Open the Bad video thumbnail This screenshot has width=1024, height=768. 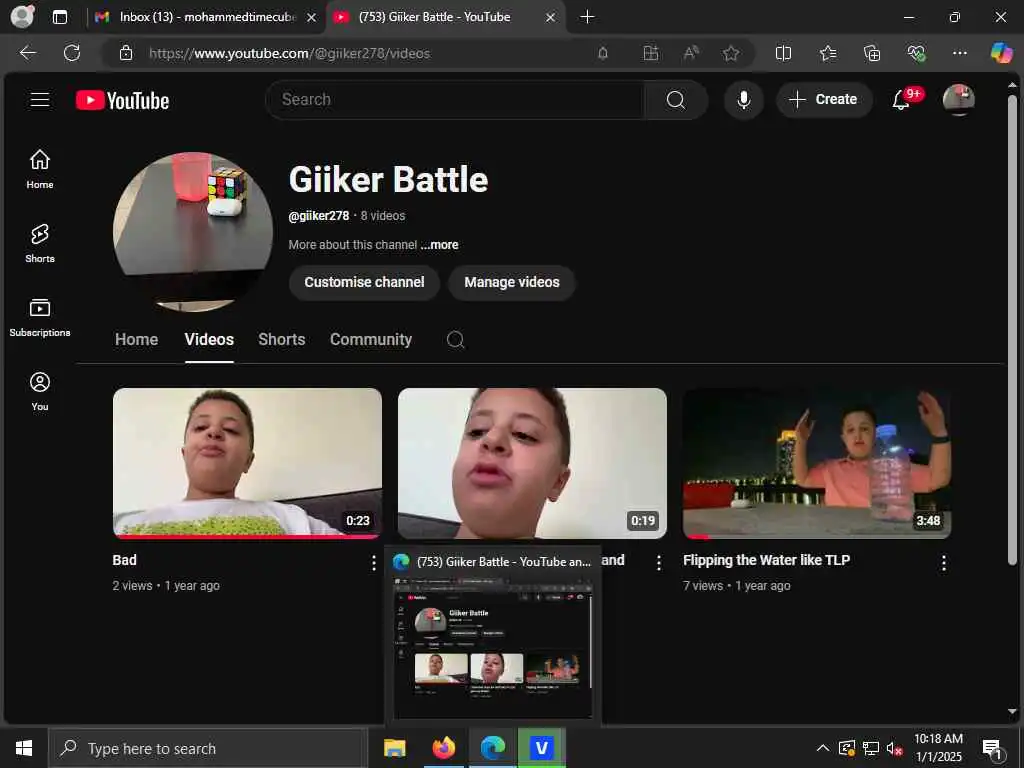click(x=247, y=463)
